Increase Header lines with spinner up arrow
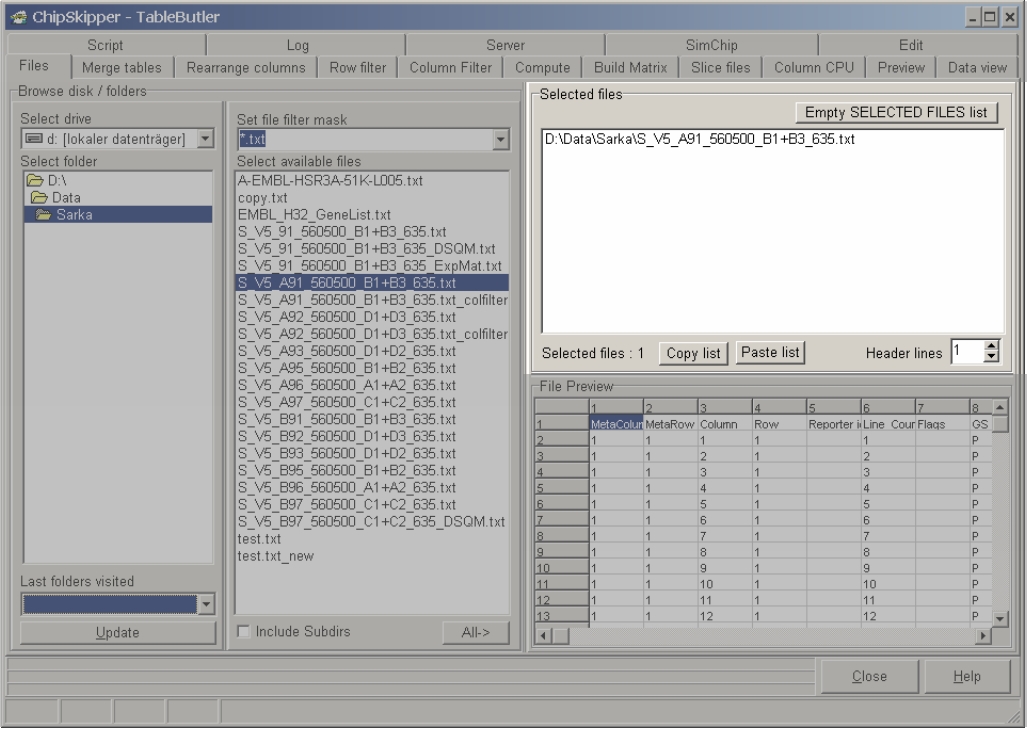This screenshot has height=729, width=1027. click(x=992, y=347)
